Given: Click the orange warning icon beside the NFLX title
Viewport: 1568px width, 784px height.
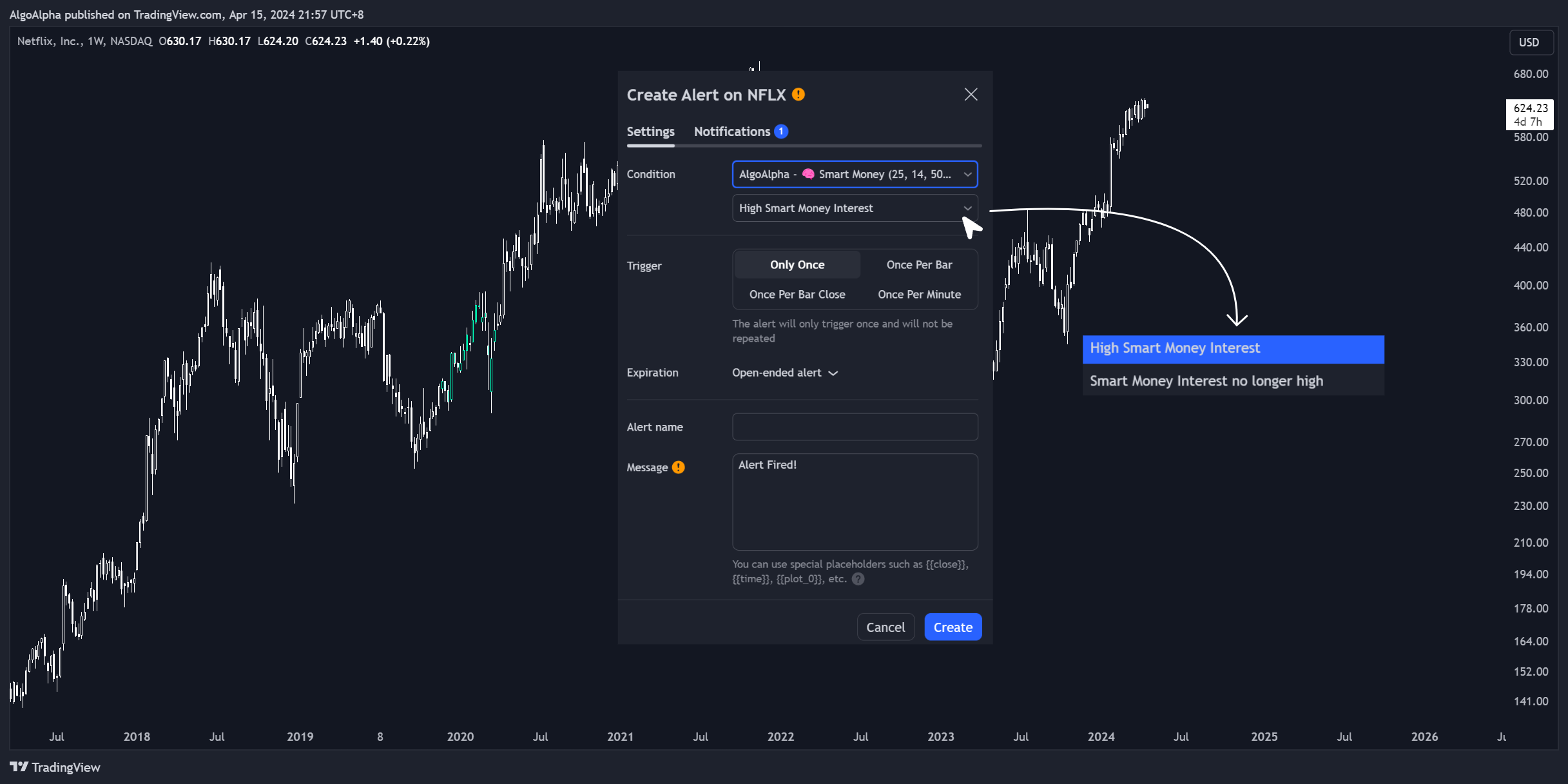Looking at the screenshot, I should pyautogui.click(x=799, y=95).
